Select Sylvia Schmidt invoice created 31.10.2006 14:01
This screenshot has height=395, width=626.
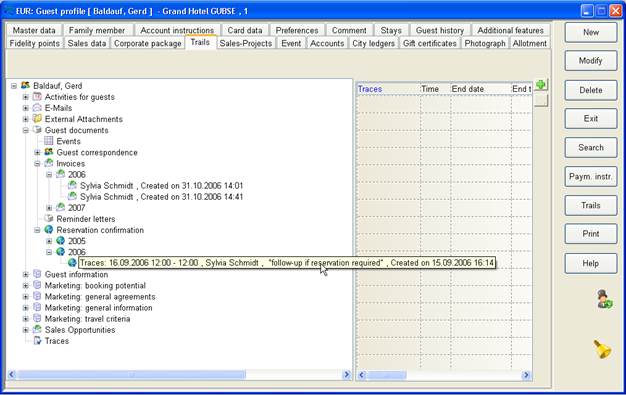[161, 186]
